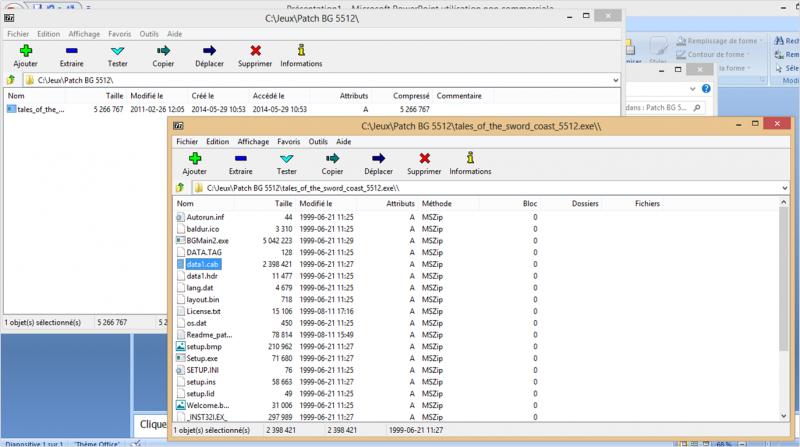Select setup.bmp file
800x447 pixels.
click(204, 346)
